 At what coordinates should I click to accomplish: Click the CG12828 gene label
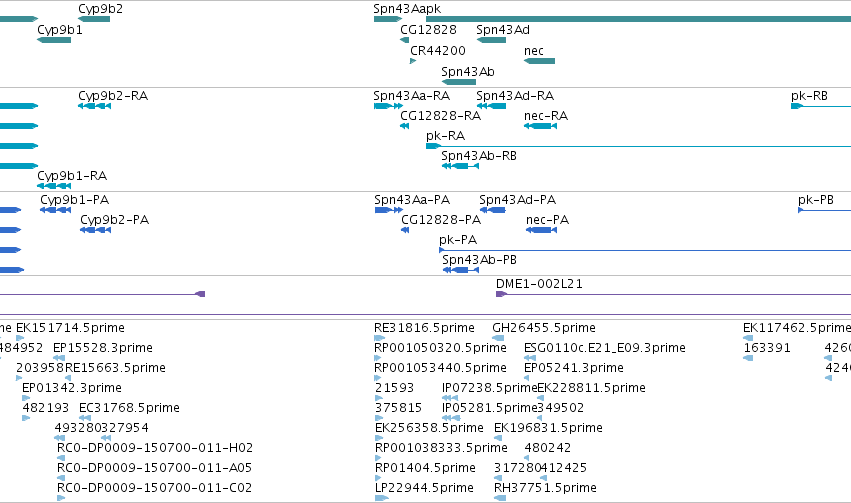click(428, 30)
